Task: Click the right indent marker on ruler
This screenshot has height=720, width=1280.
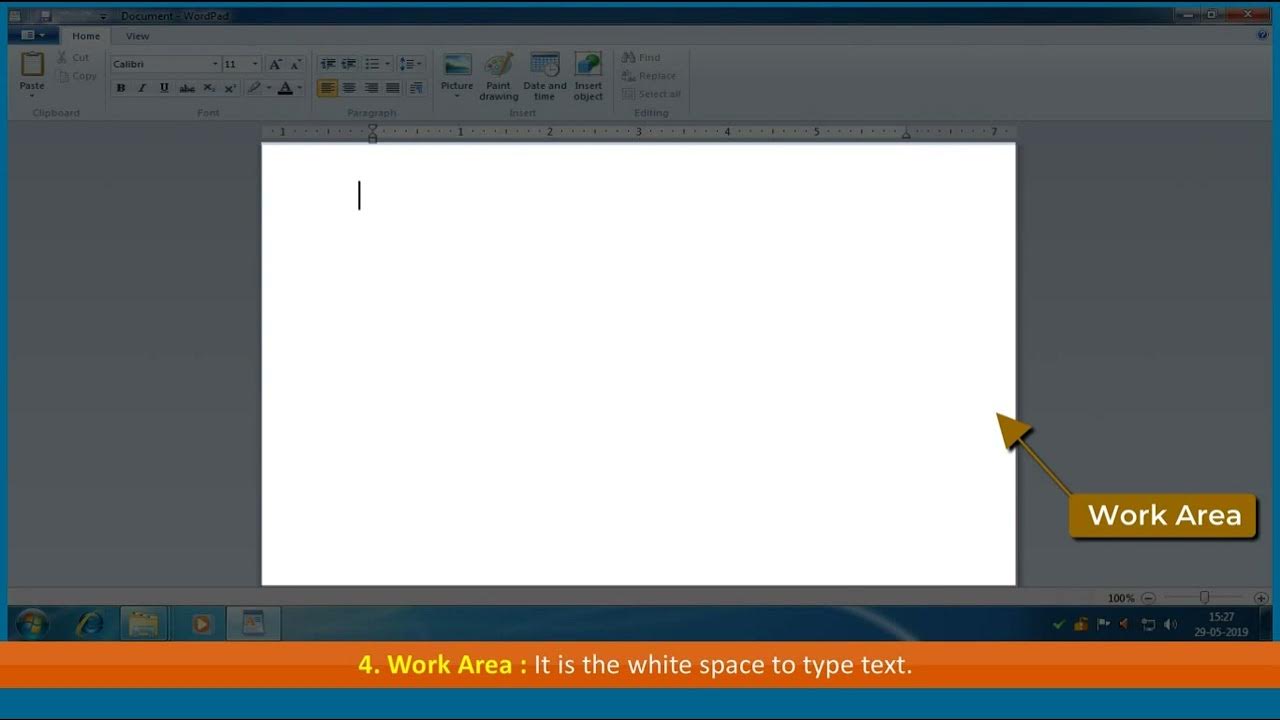Action: tap(905, 135)
